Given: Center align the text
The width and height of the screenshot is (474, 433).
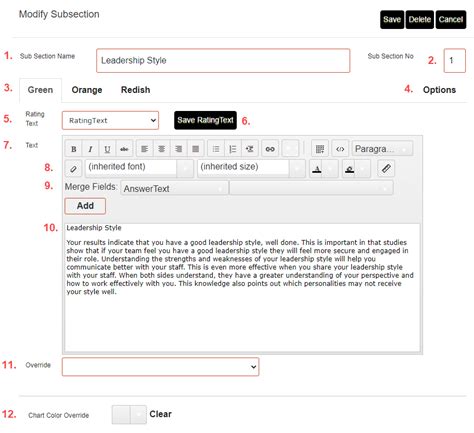Looking at the screenshot, I should pos(162,149).
